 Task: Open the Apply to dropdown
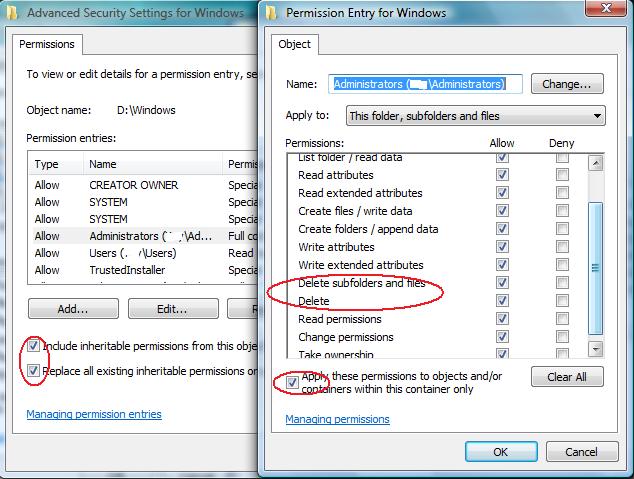pyautogui.click(x=476, y=116)
